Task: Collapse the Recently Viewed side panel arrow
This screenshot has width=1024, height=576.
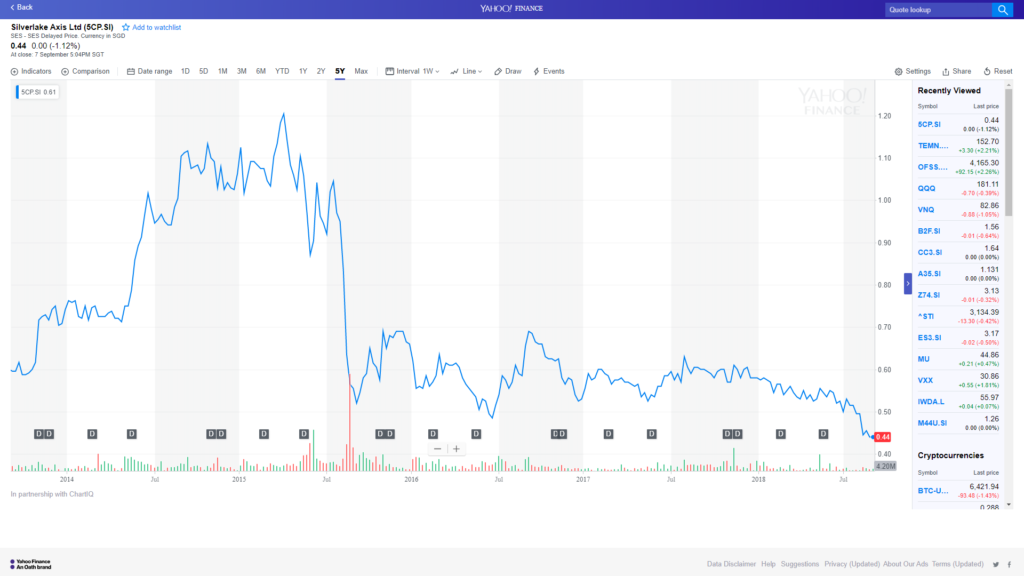Action: (908, 283)
